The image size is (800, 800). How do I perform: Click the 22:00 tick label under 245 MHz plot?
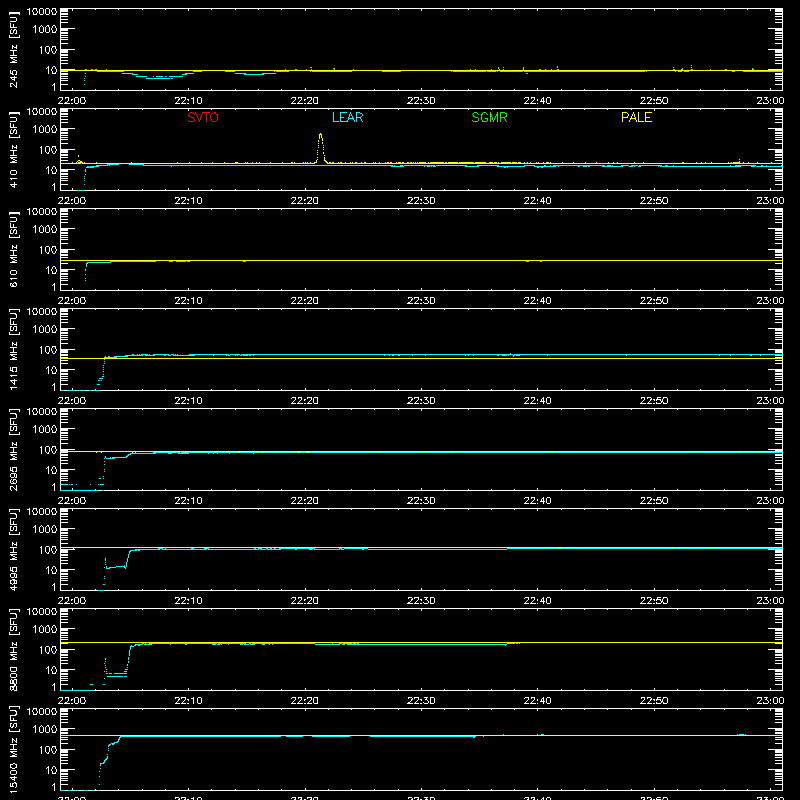(x=71, y=101)
